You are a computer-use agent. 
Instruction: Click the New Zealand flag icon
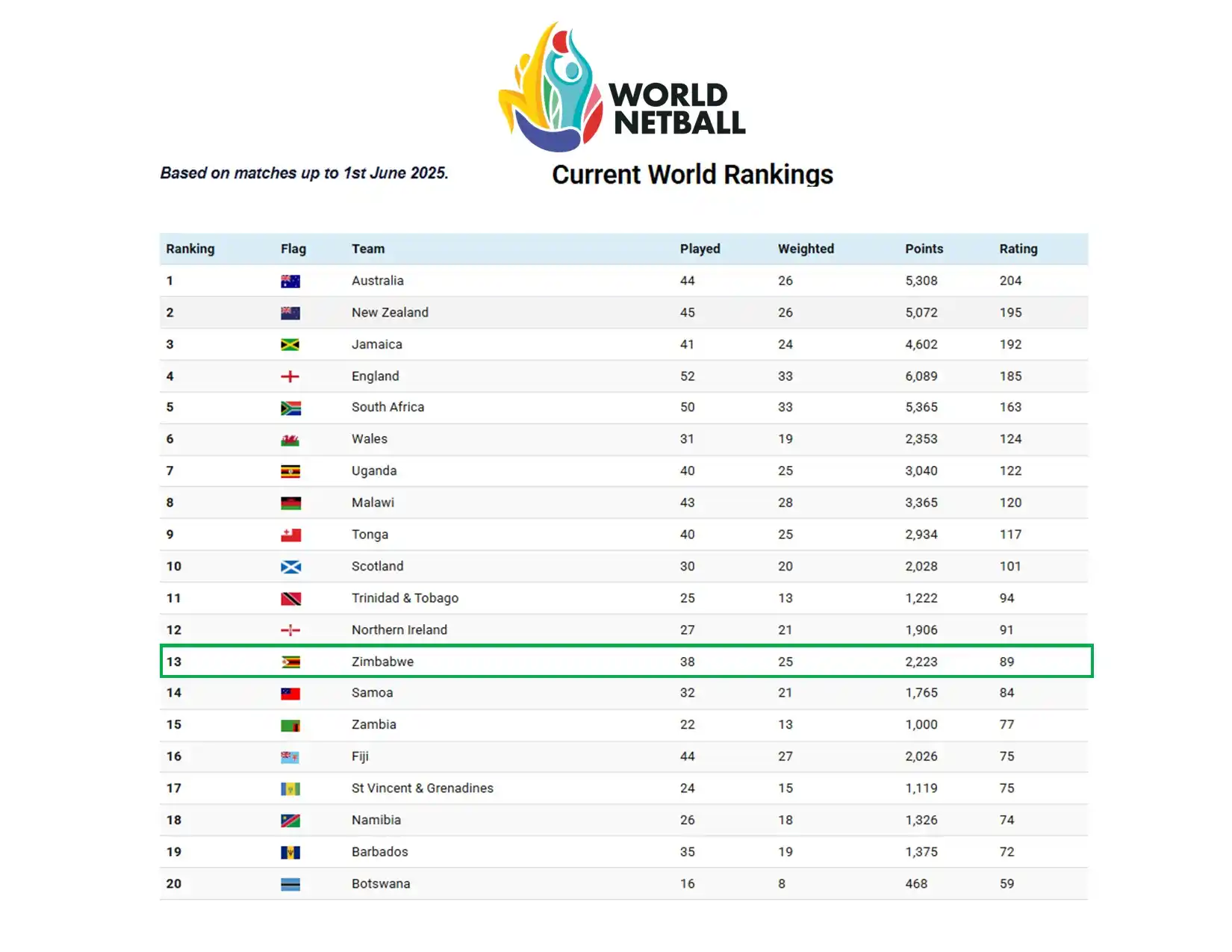[x=290, y=314]
